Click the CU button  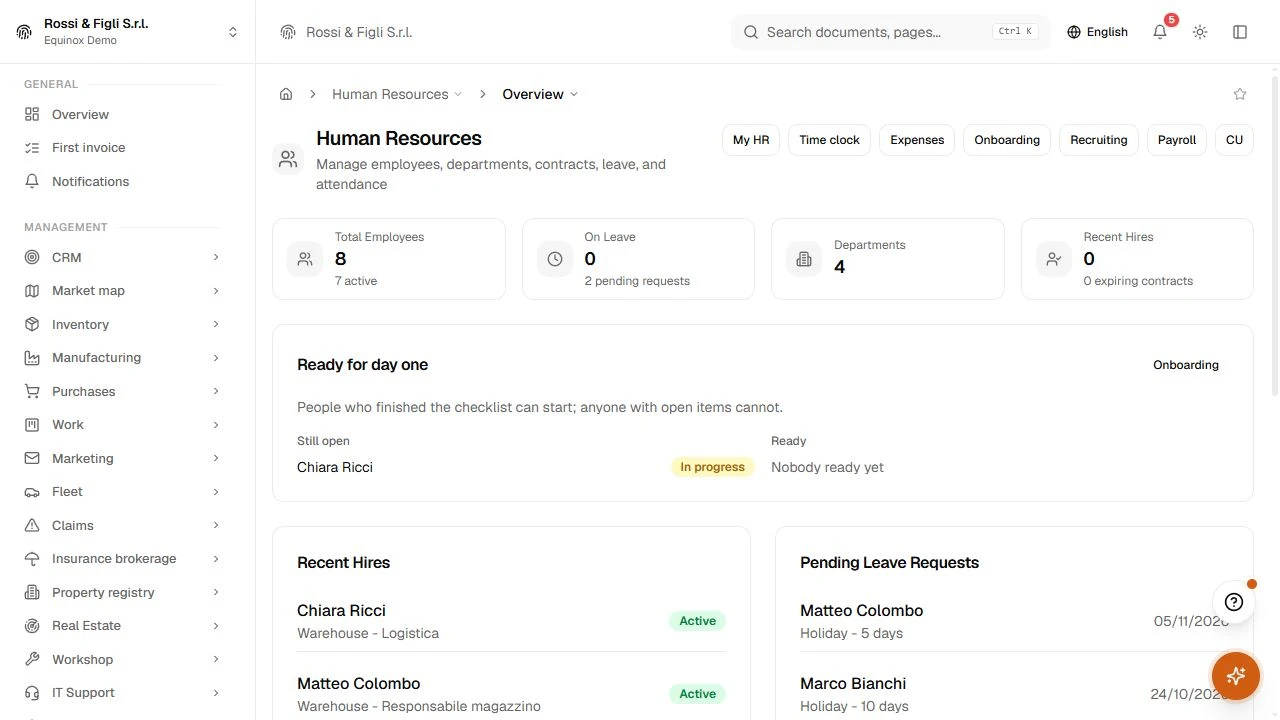(x=1235, y=140)
